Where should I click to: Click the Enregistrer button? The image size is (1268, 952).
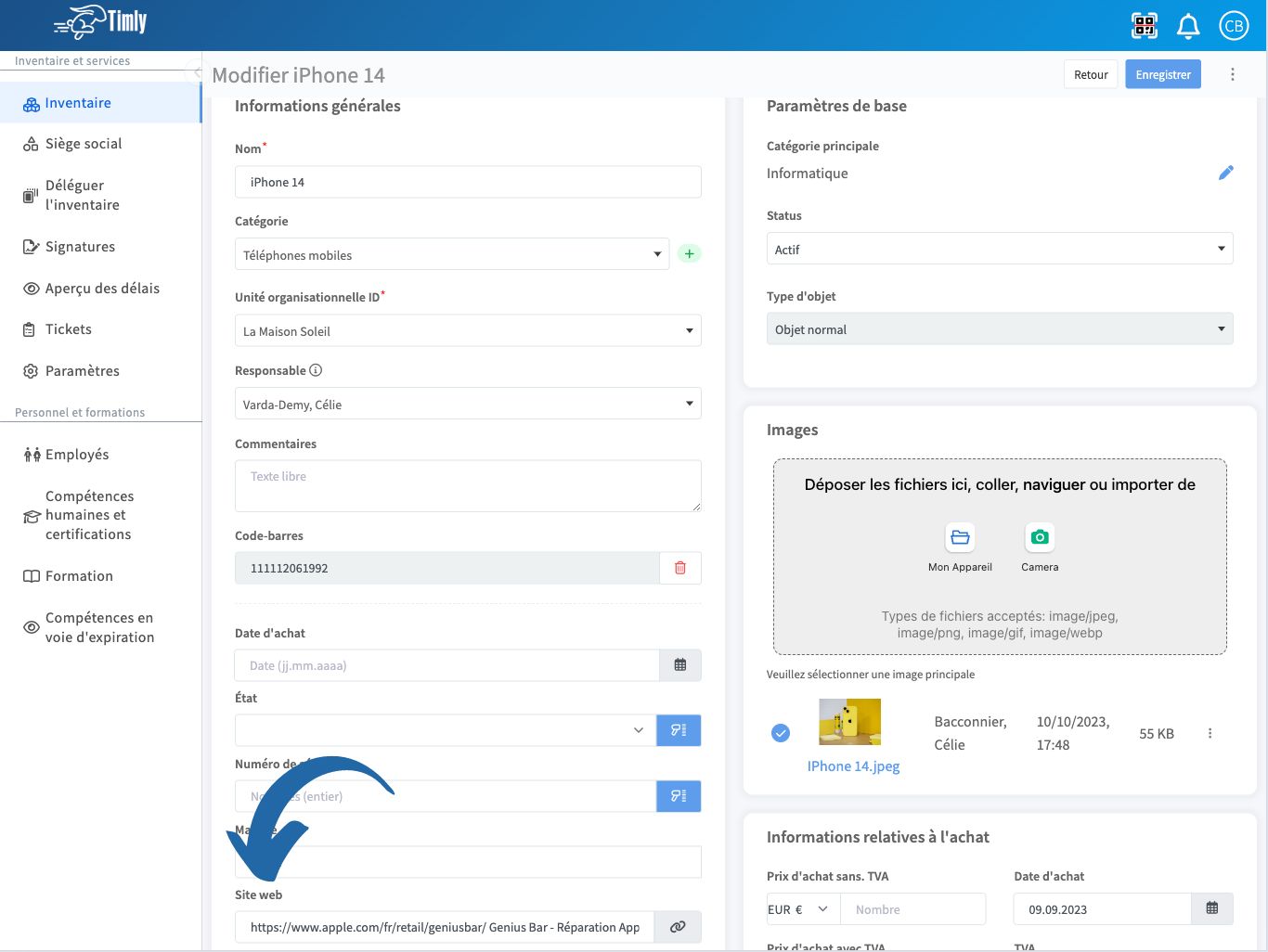click(1162, 74)
